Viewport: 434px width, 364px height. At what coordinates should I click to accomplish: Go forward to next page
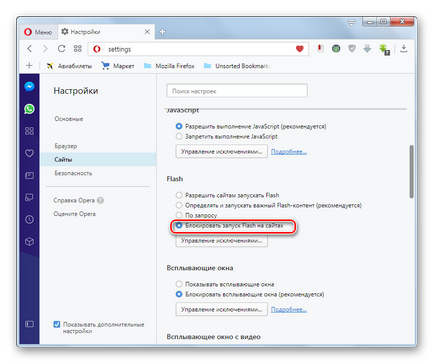[45, 49]
